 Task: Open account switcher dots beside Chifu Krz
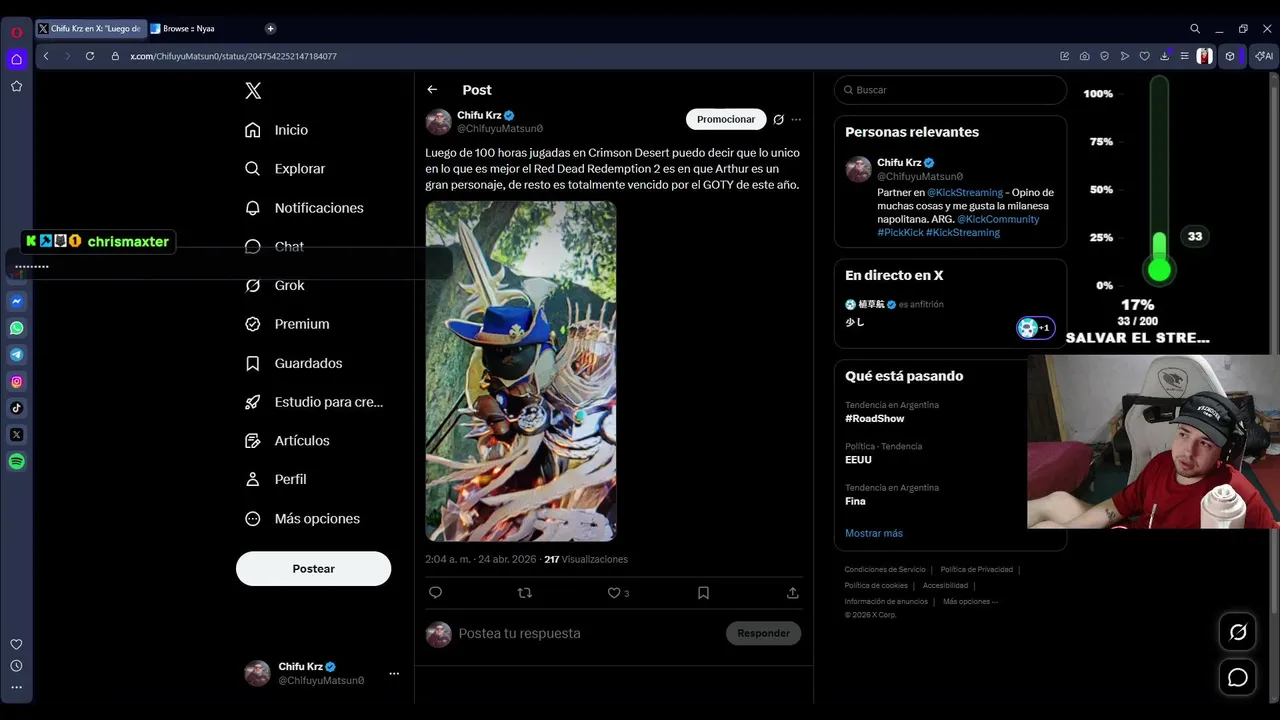[394, 674]
